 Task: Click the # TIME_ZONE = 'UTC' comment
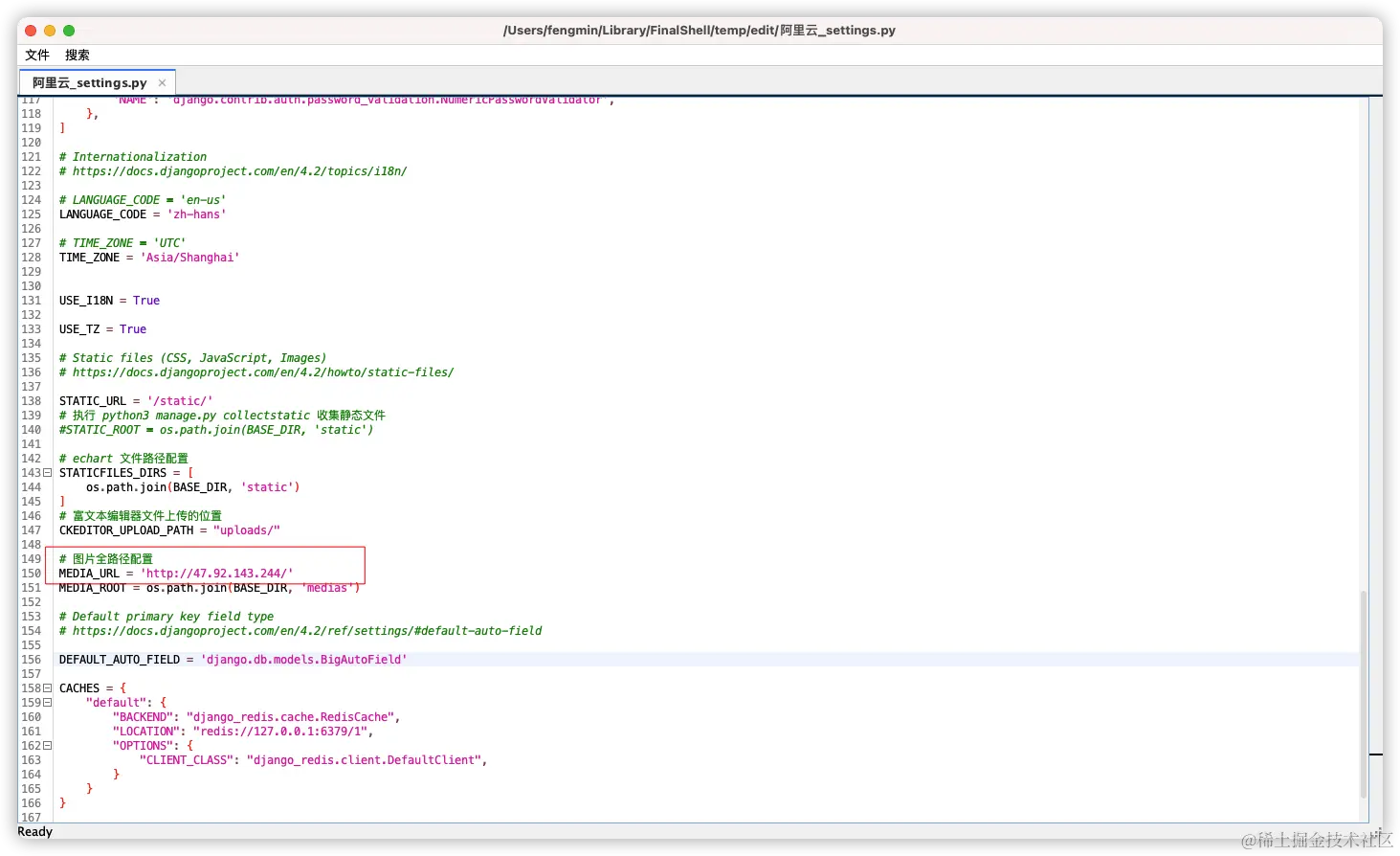(x=122, y=243)
